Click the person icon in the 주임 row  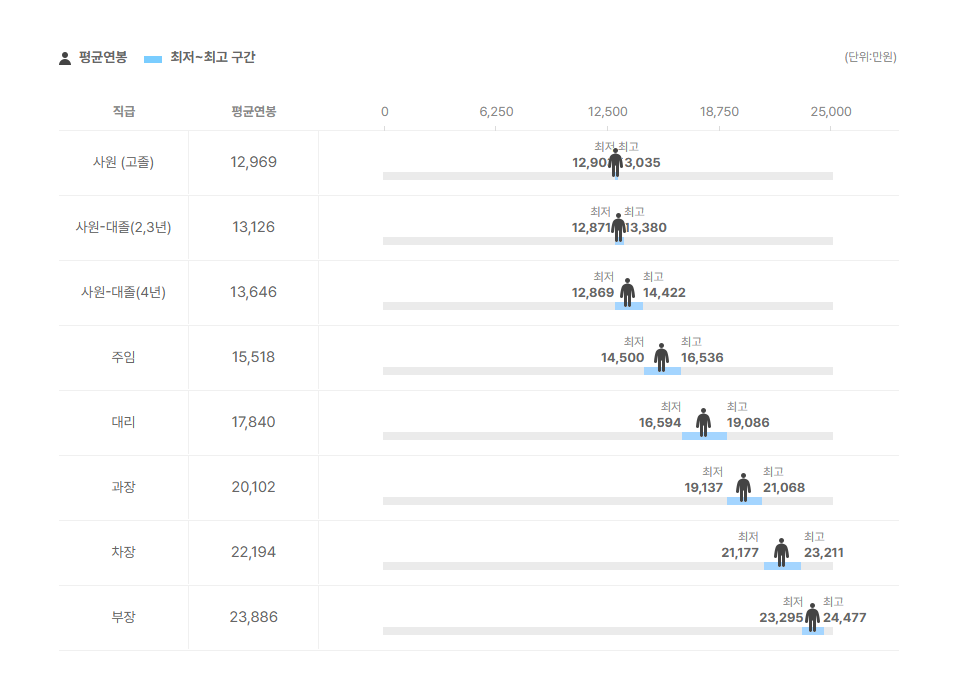661,357
